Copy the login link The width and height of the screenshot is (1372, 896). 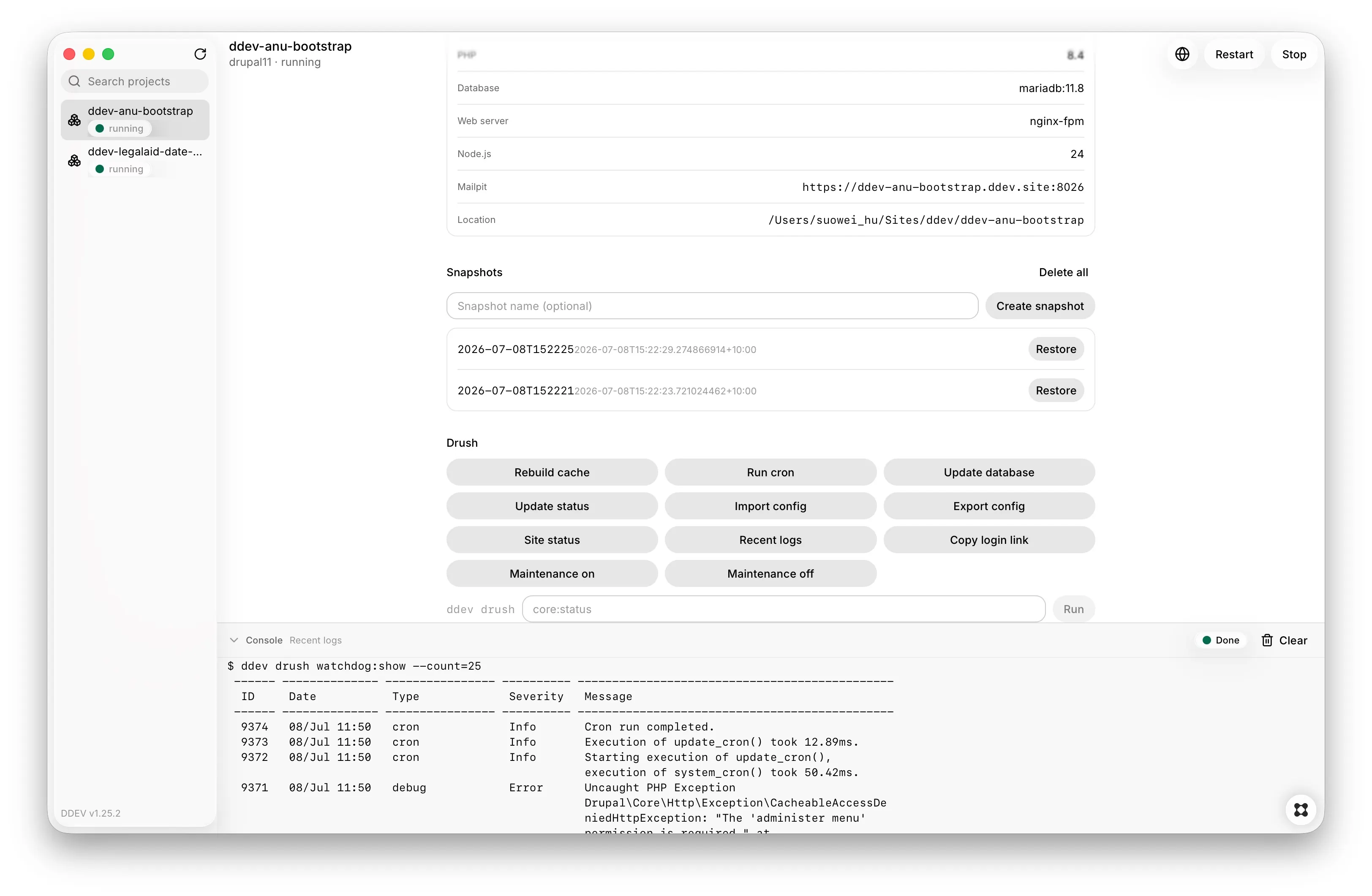989,540
